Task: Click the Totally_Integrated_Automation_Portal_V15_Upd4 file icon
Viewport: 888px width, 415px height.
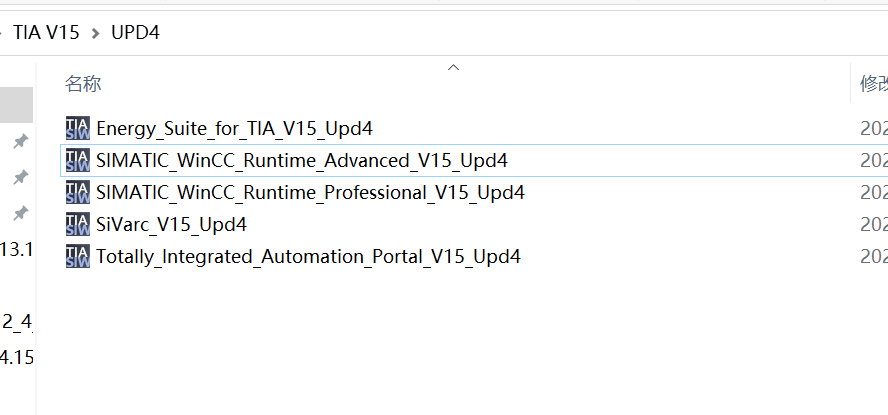Action: tap(77, 256)
